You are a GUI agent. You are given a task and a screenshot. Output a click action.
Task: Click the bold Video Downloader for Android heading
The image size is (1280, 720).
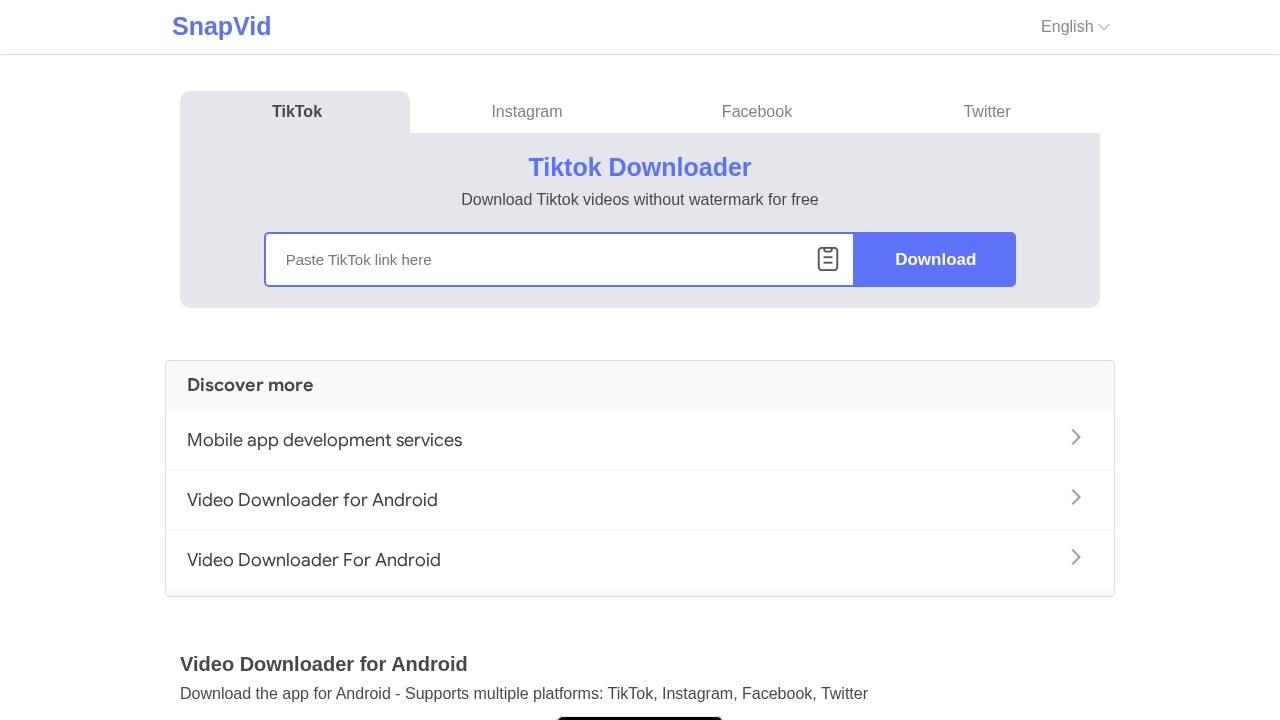tap(323, 664)
